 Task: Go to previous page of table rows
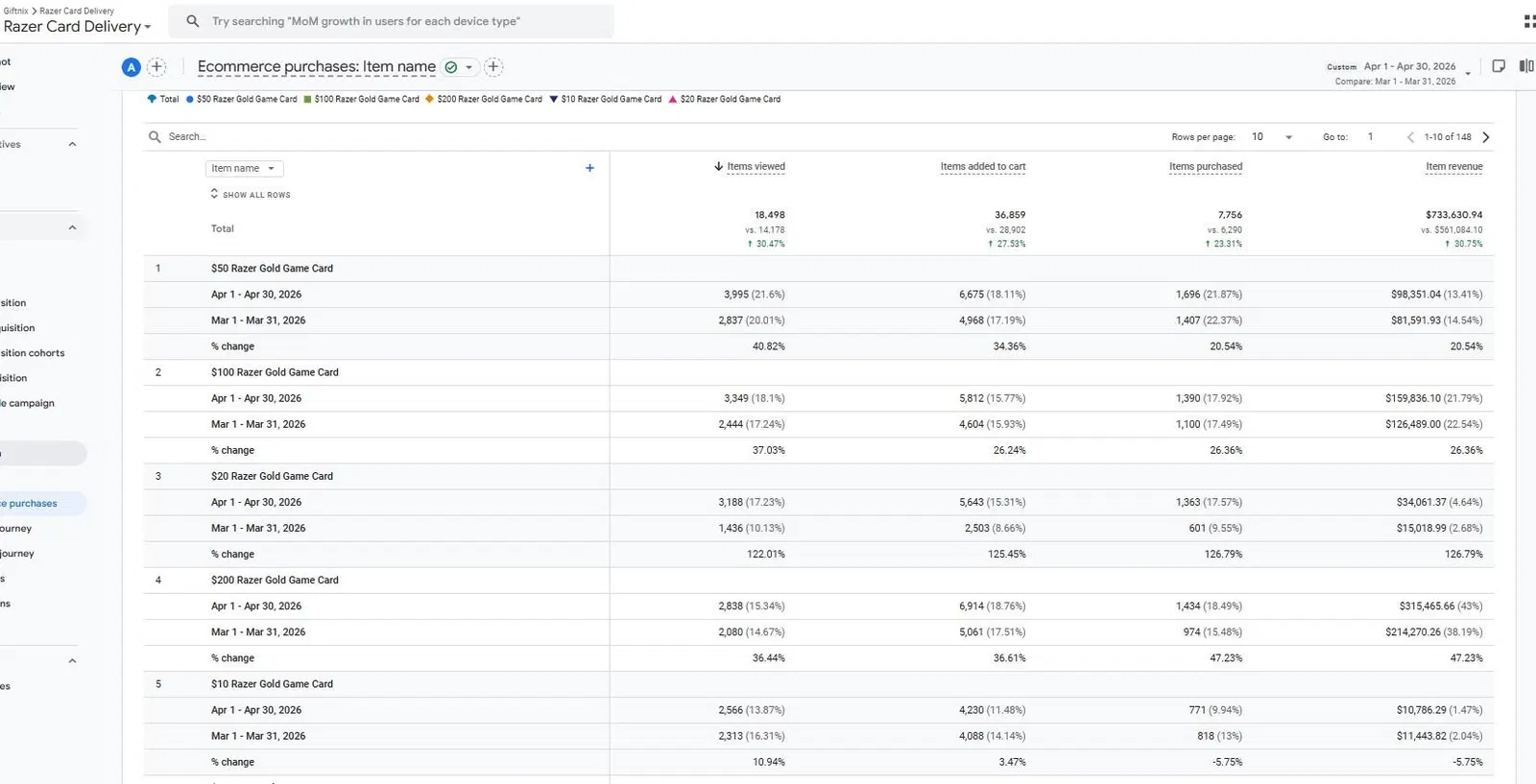click(x=1410, y=137)
